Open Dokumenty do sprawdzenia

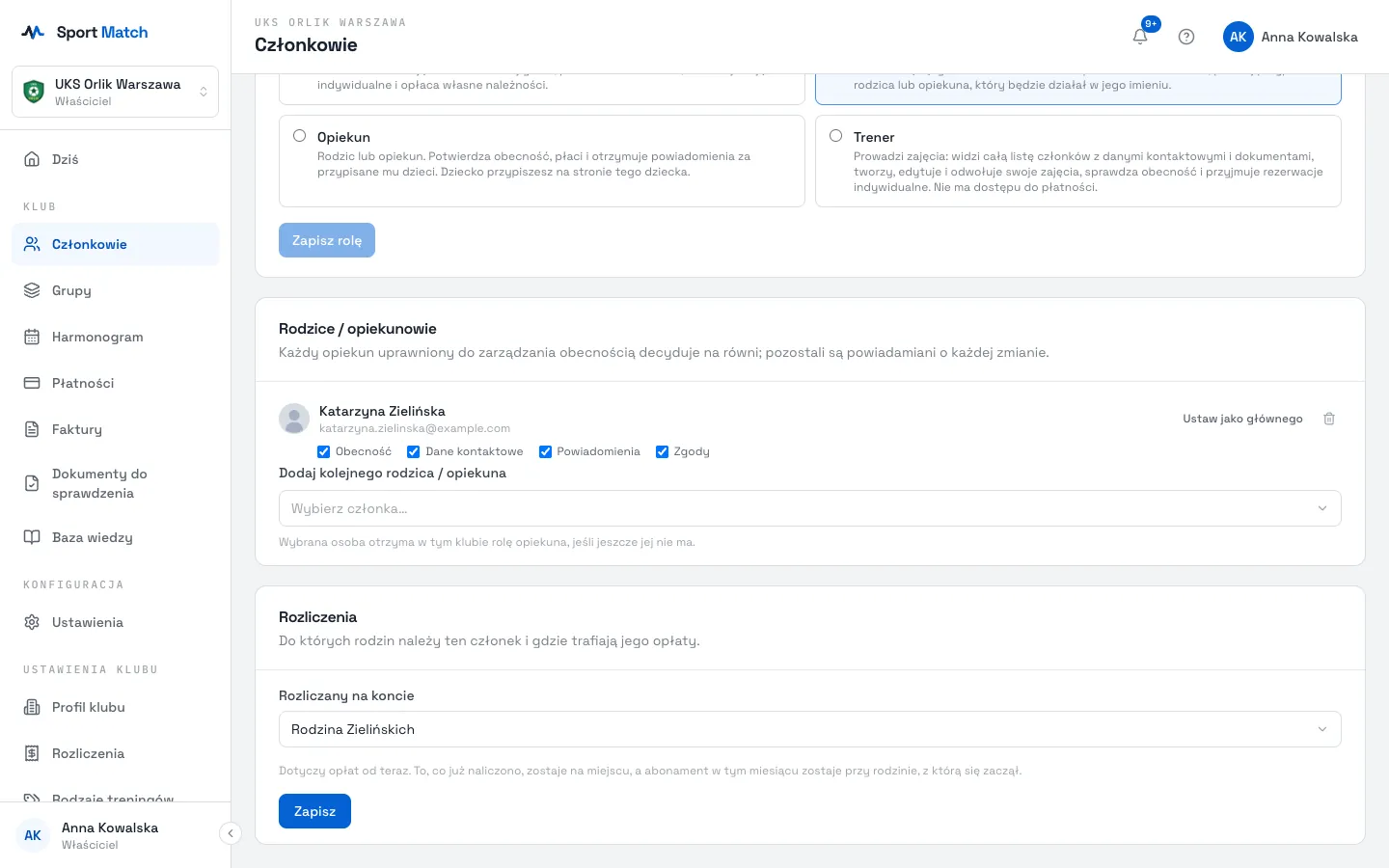tap(116, 483)
